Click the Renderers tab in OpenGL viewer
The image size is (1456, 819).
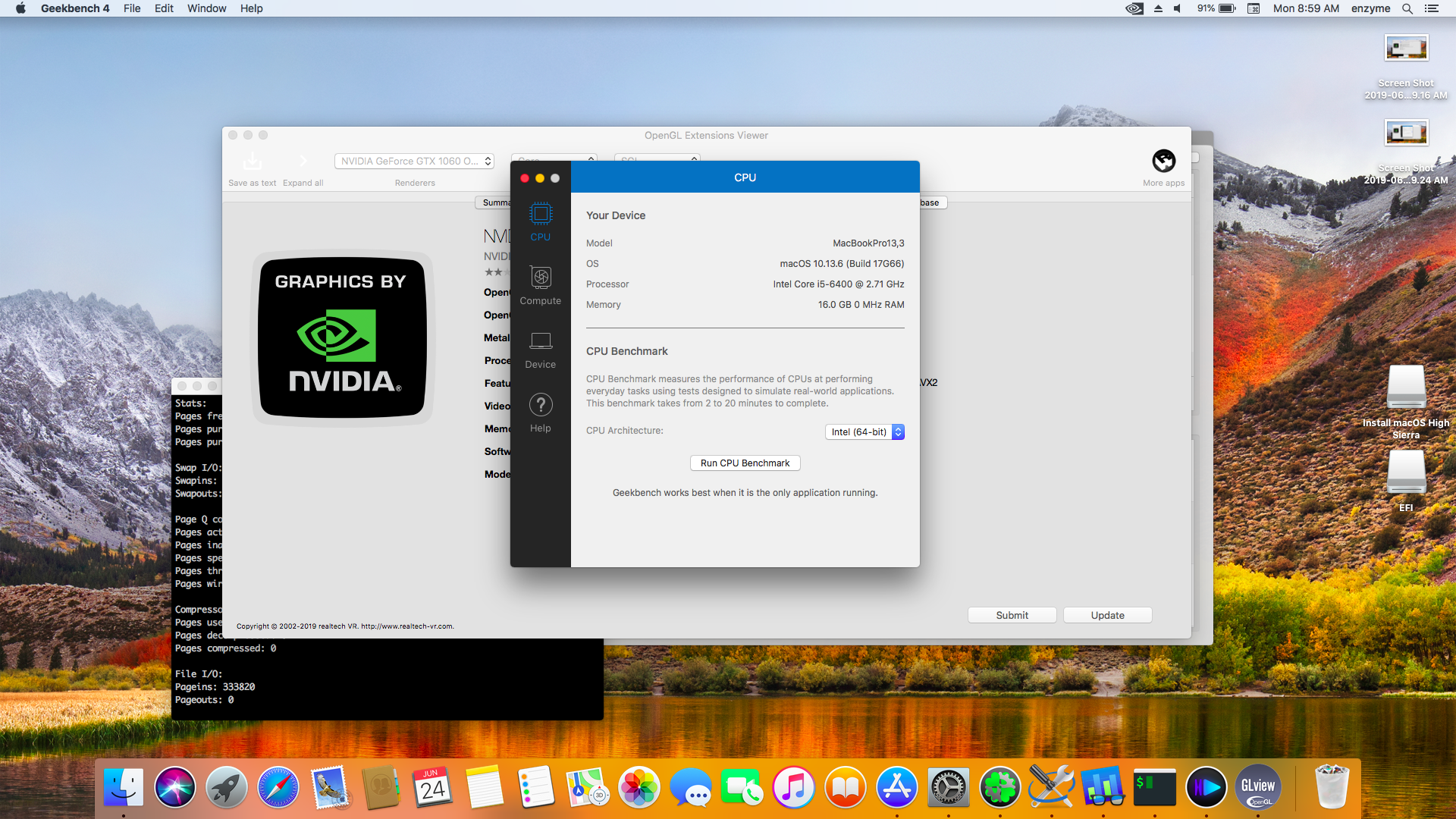coord(415,183)
